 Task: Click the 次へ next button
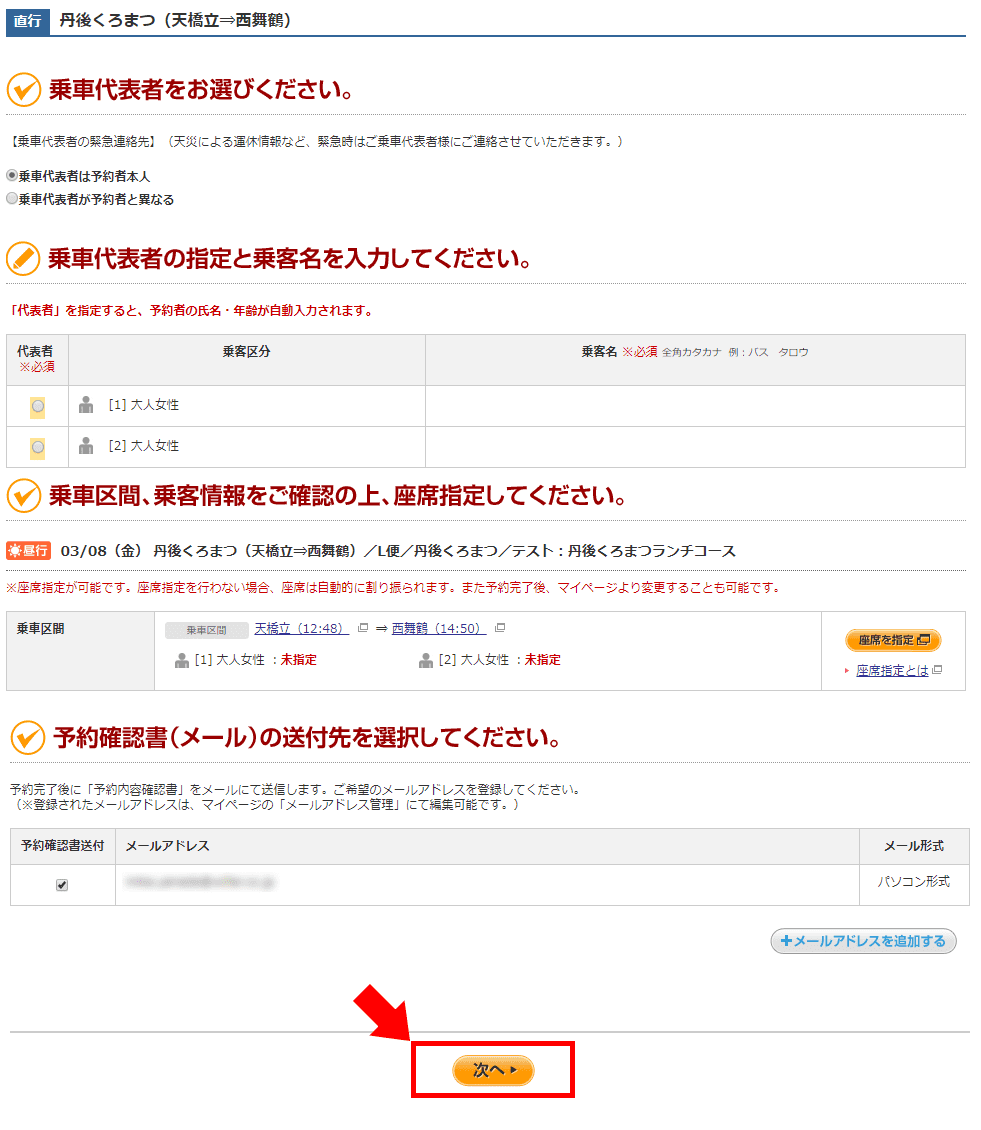tap(493, 1070)
